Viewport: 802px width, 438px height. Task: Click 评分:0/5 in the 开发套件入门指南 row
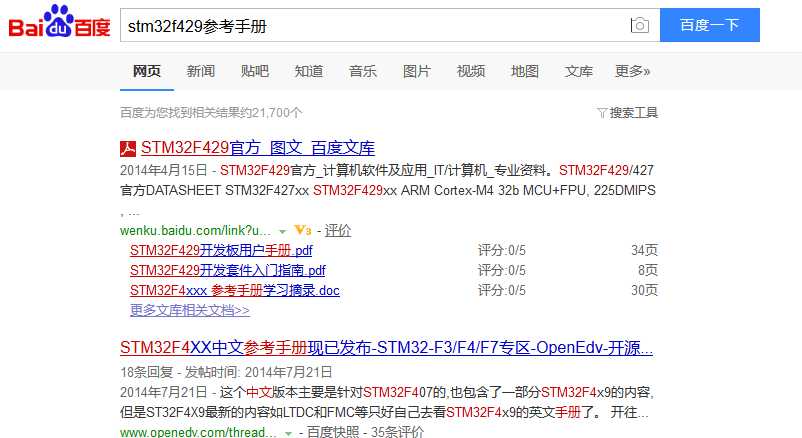coord(502,270)
